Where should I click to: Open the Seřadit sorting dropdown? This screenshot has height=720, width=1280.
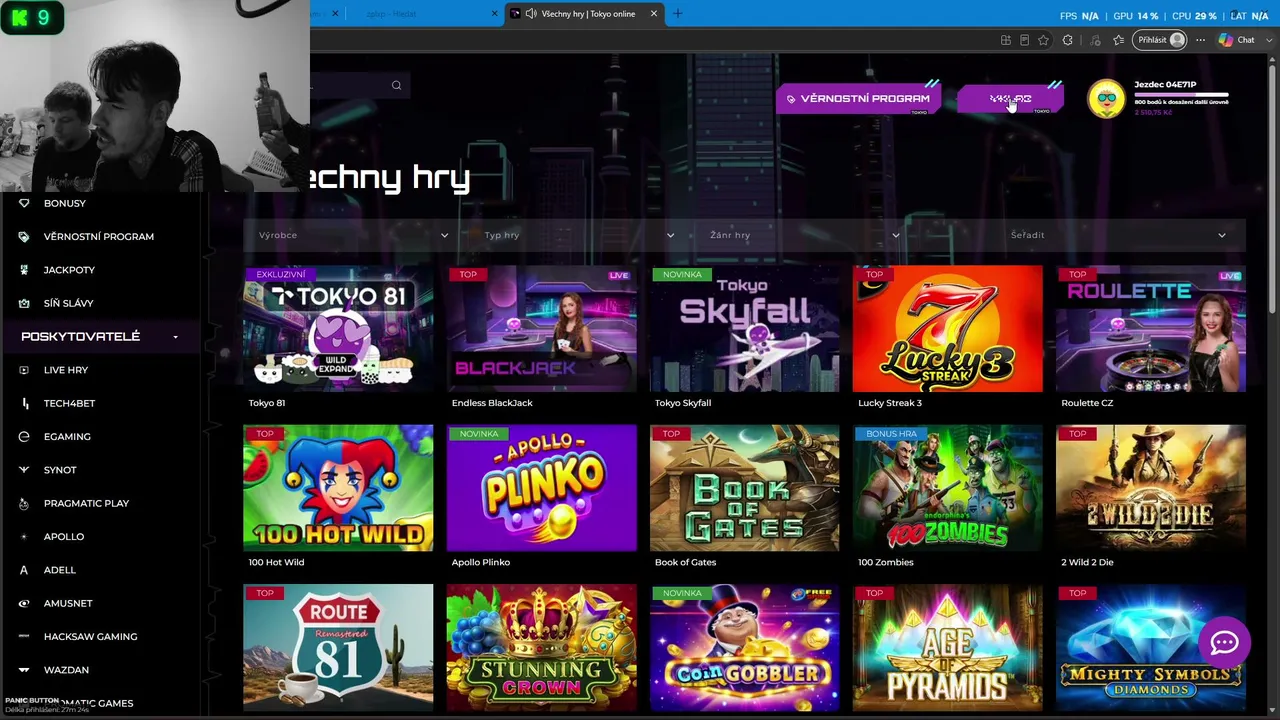(x=1118, y=235)
